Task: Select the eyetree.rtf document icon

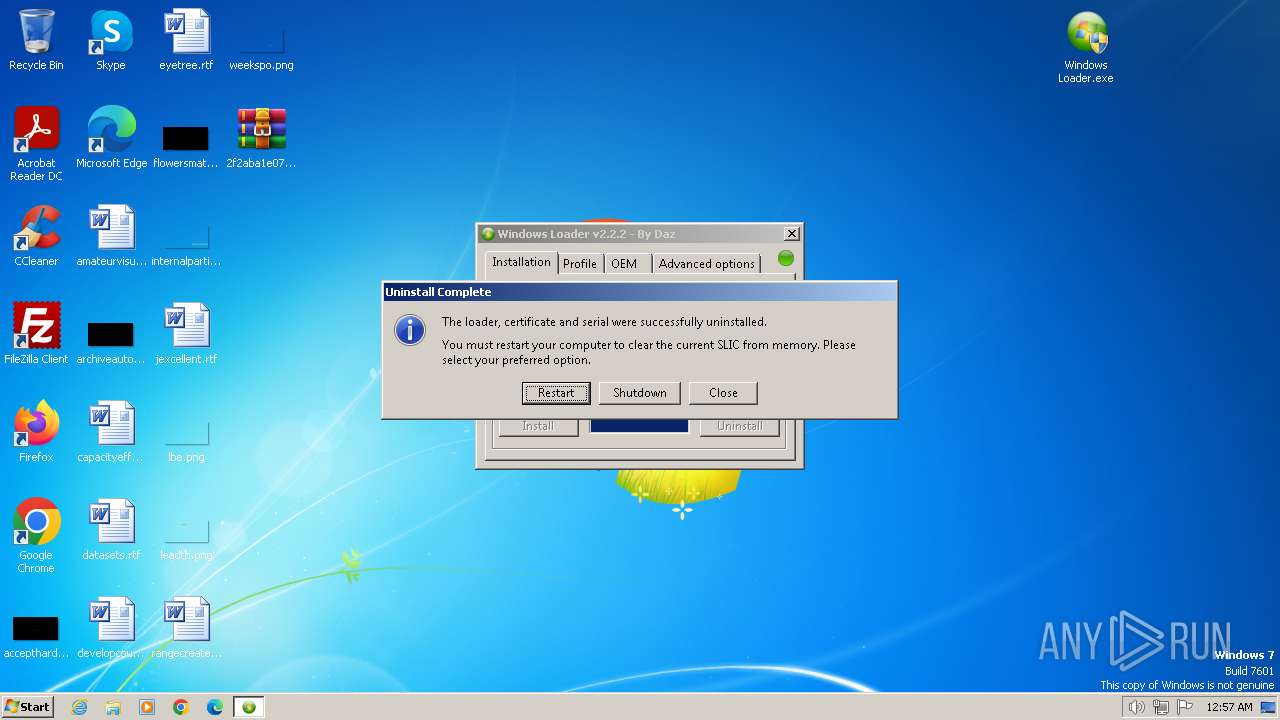Action: click(x=186, y=40)
